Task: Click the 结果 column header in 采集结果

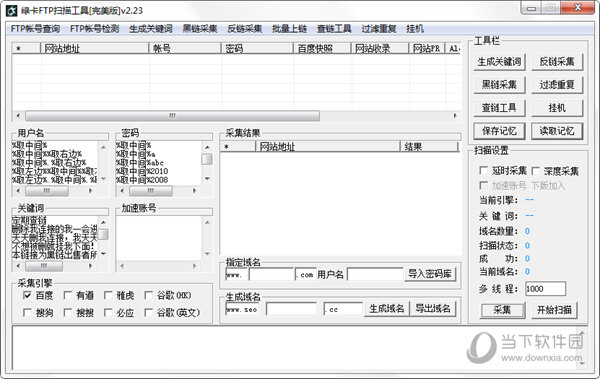Action: pos(429,147)
